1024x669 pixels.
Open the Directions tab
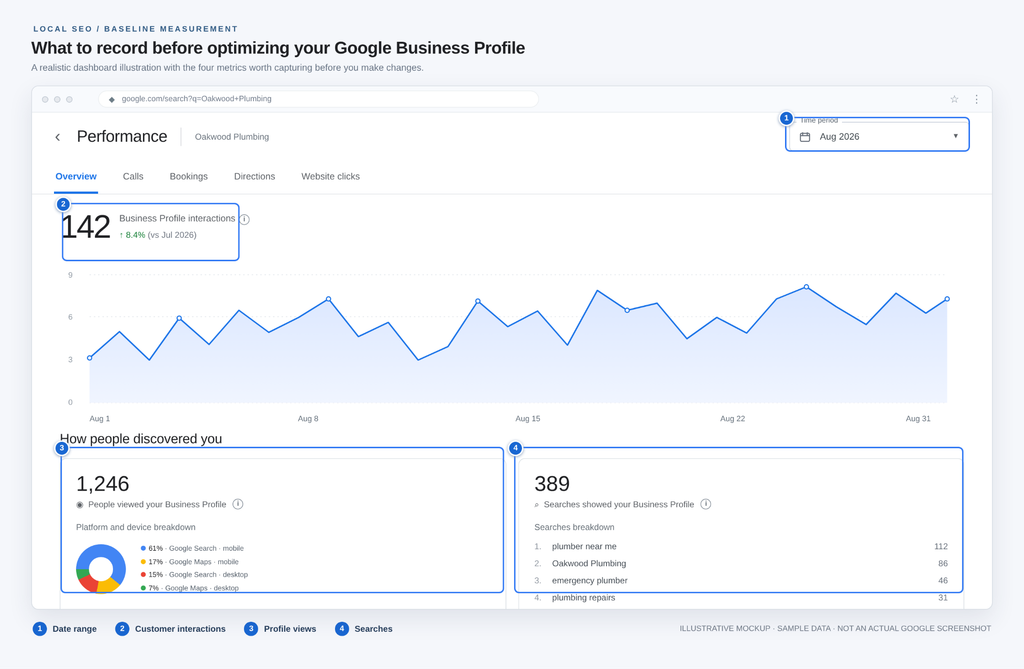(x=255, y=176)
